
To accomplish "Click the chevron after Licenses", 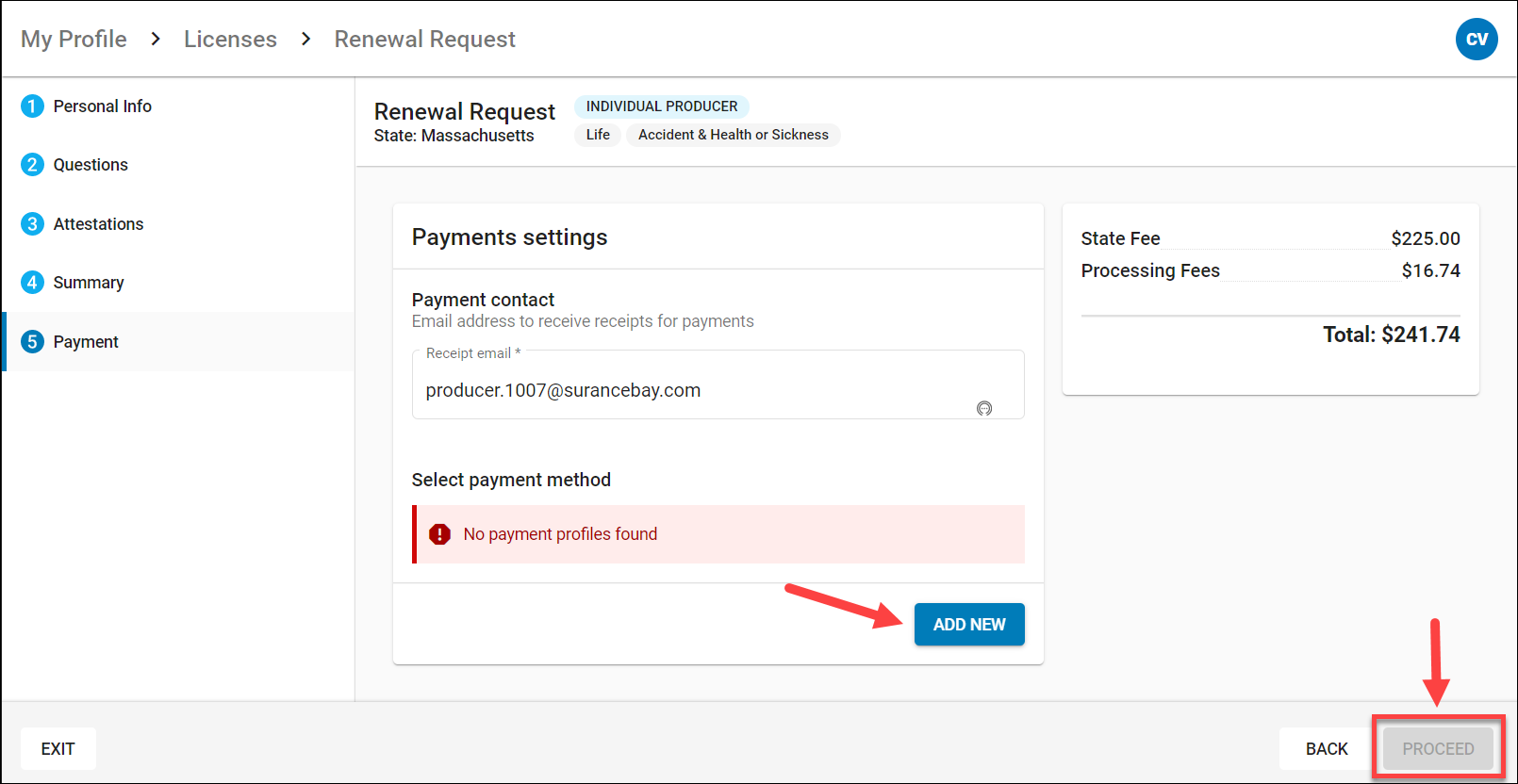I will [305, 39].
